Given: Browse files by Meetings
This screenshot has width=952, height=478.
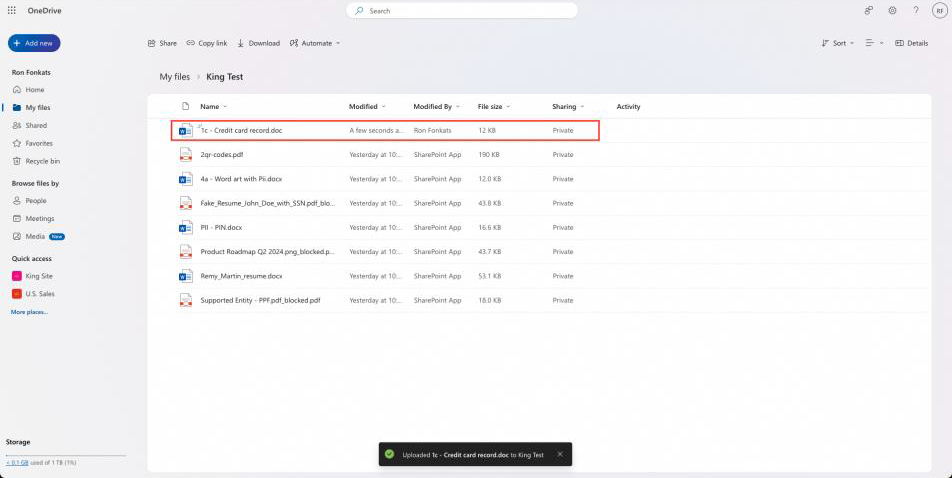Looking at the screenshot, I should 33,218.
